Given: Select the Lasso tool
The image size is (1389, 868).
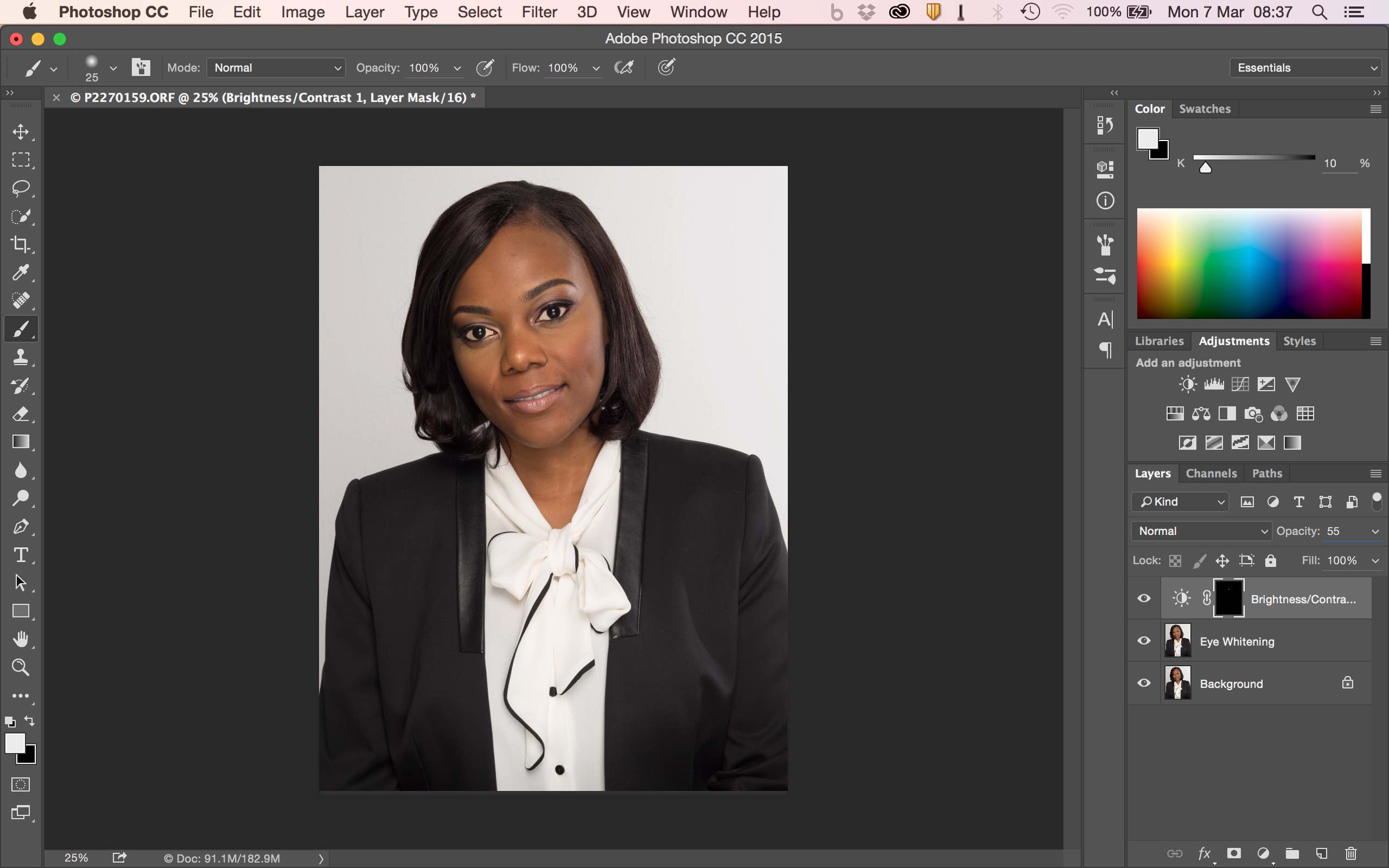Looking at the screenshot, I should pos(21,188).
